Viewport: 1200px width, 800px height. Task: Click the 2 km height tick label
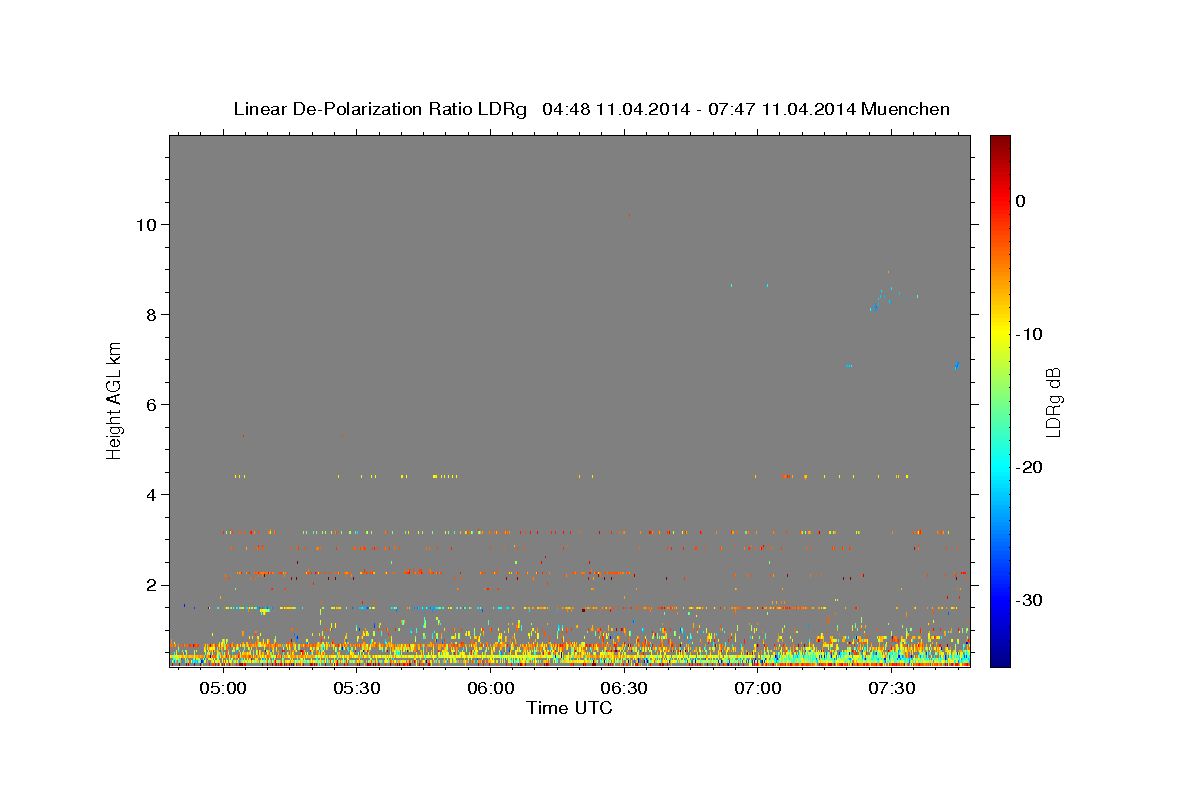tap(150, 585)
